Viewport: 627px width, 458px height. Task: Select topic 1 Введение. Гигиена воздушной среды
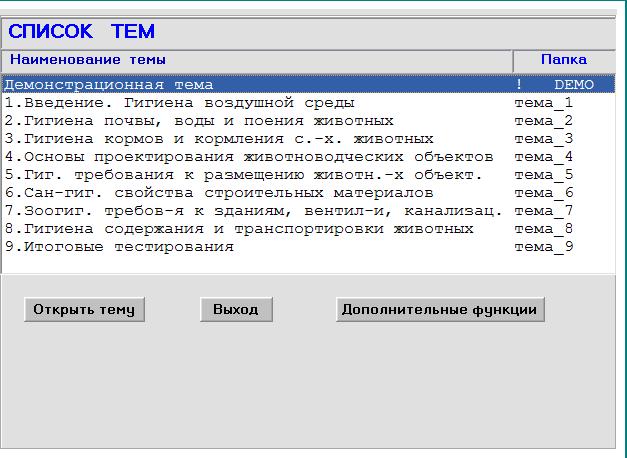pyautogui.click(x=180, y=103)
